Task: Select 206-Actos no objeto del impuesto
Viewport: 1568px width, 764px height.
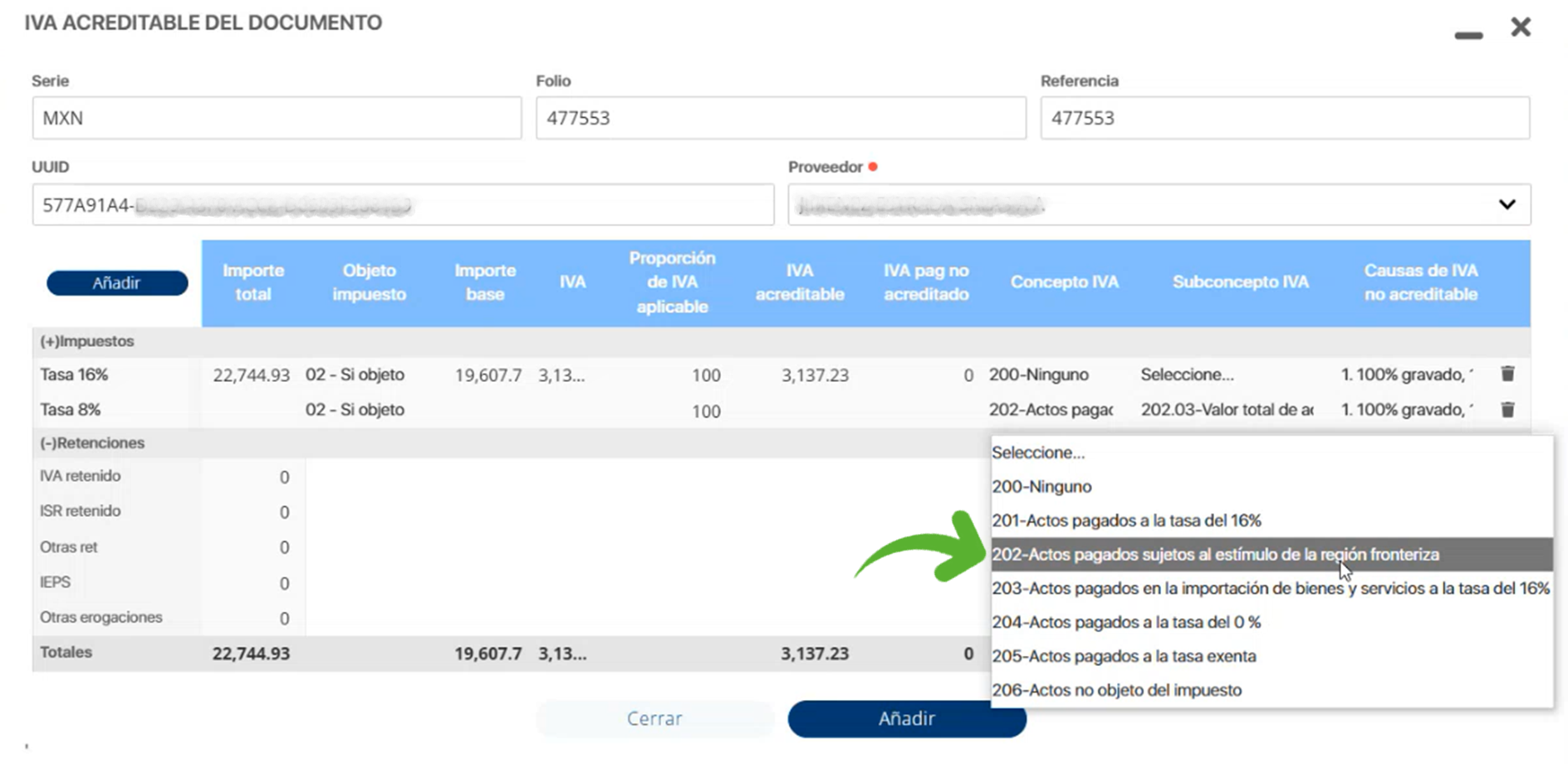Action: [x=1116, y=690]
